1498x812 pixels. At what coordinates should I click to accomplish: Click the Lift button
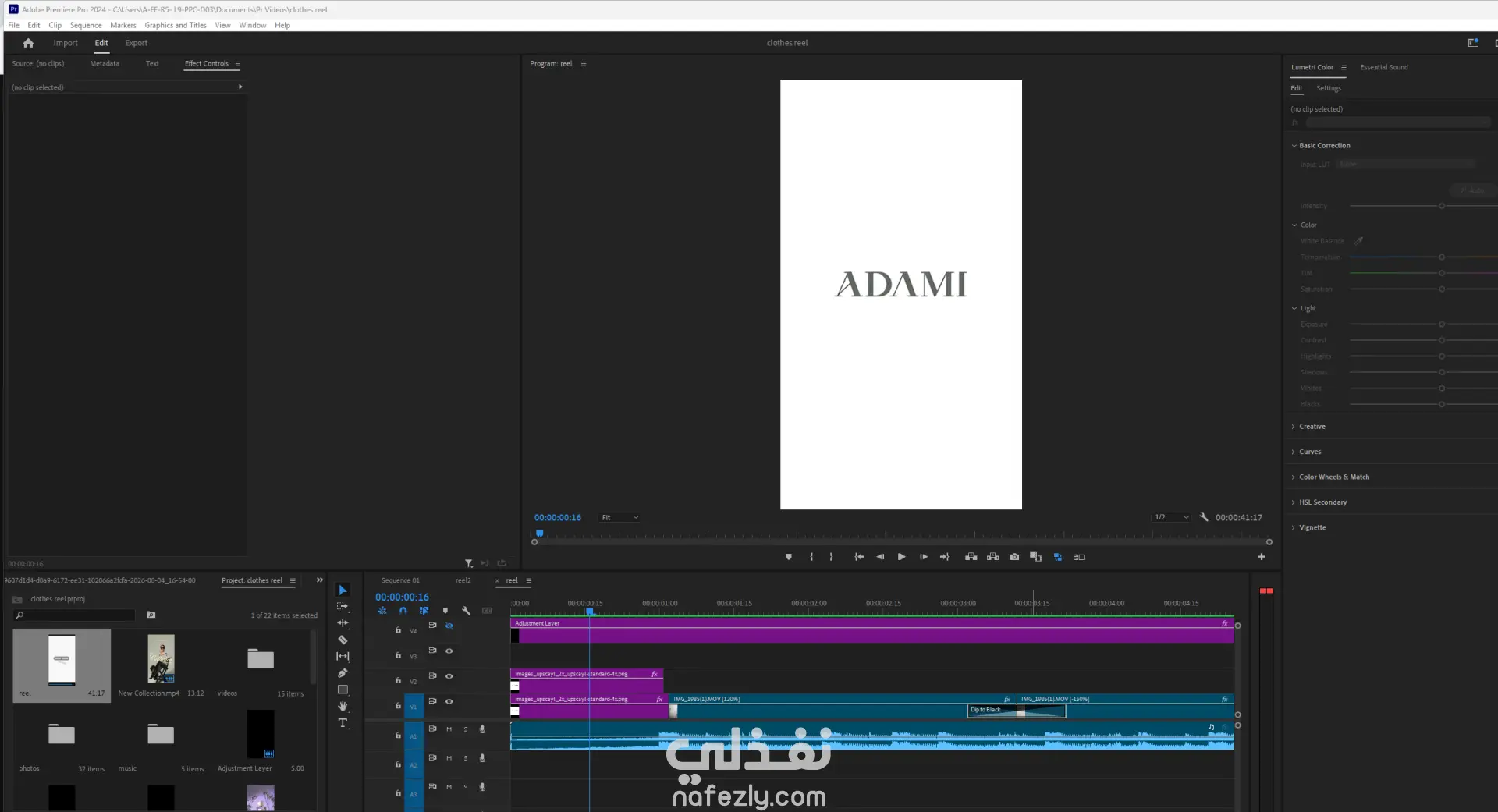coord(971,557)
